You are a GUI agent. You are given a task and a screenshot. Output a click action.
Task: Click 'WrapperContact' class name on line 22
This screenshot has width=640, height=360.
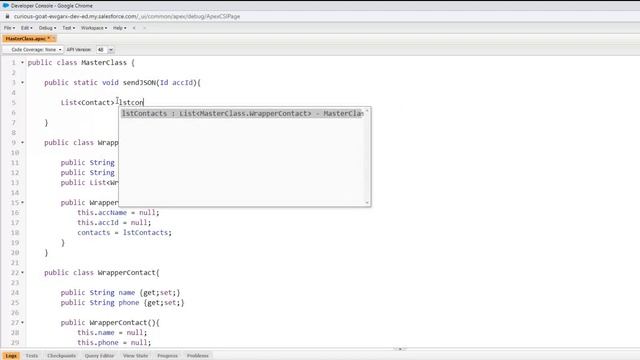point(127,272)
